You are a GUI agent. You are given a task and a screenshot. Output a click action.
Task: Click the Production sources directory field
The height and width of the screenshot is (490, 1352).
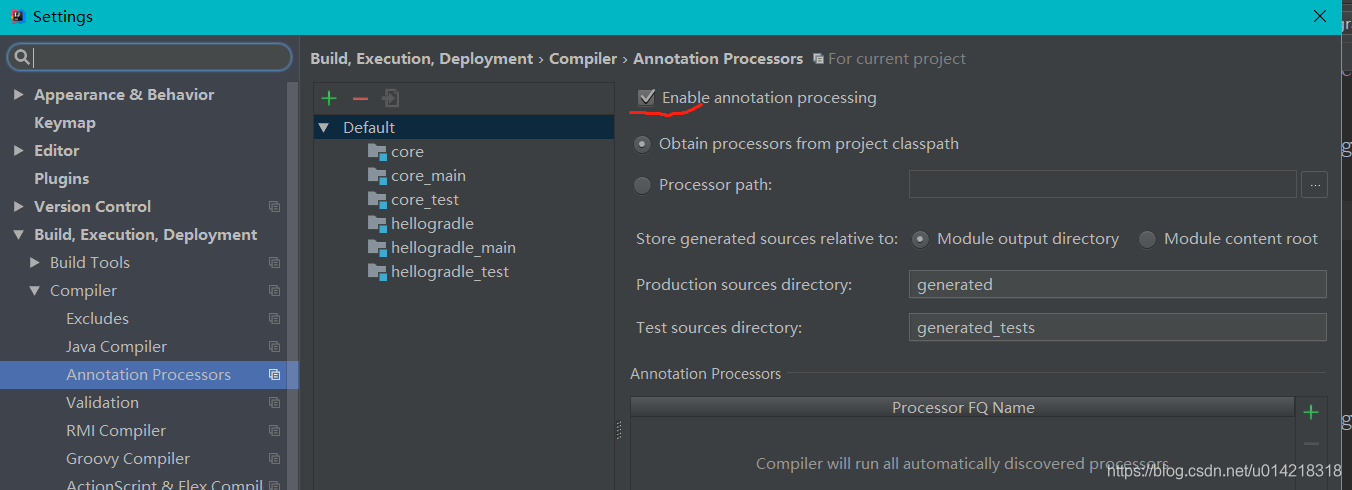(1118, 284)
